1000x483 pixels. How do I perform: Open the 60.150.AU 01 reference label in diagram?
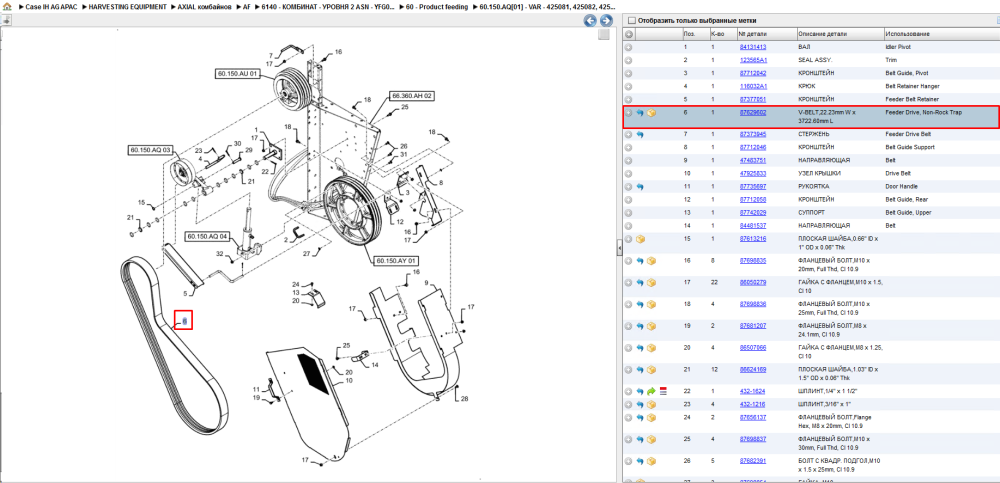[237, 74]
